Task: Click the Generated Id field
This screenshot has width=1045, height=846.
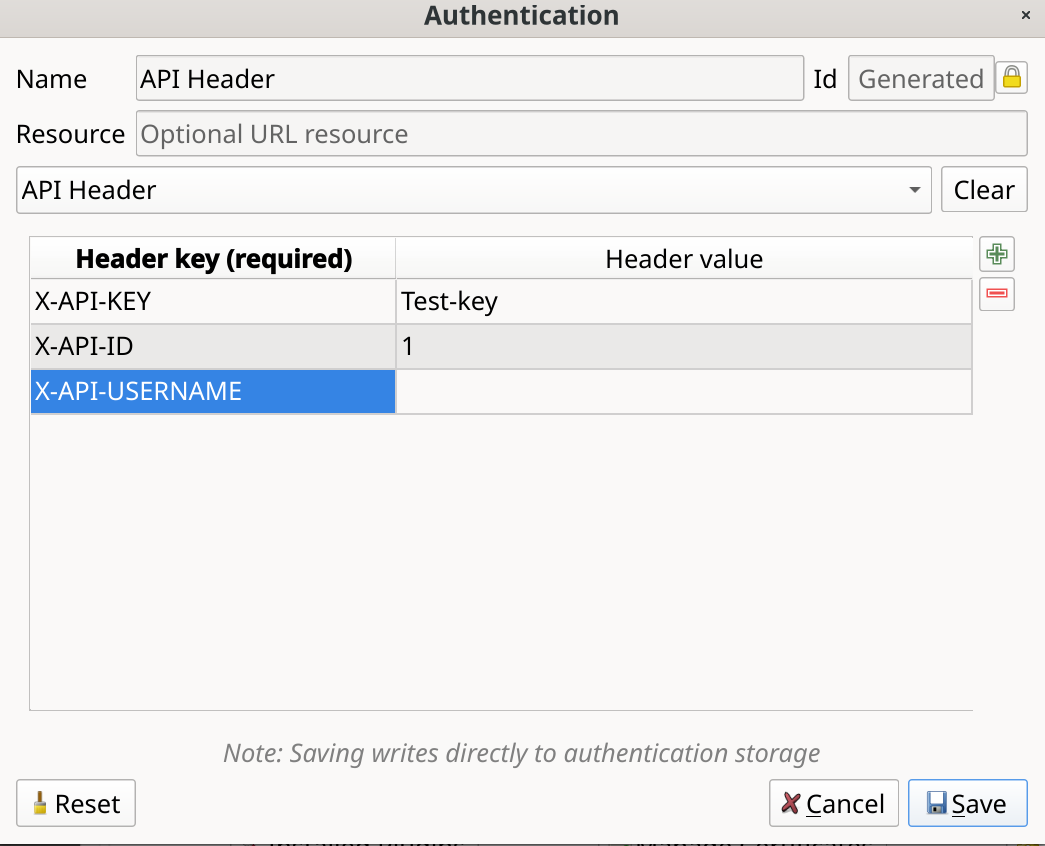Action: (x=921, y=78)
